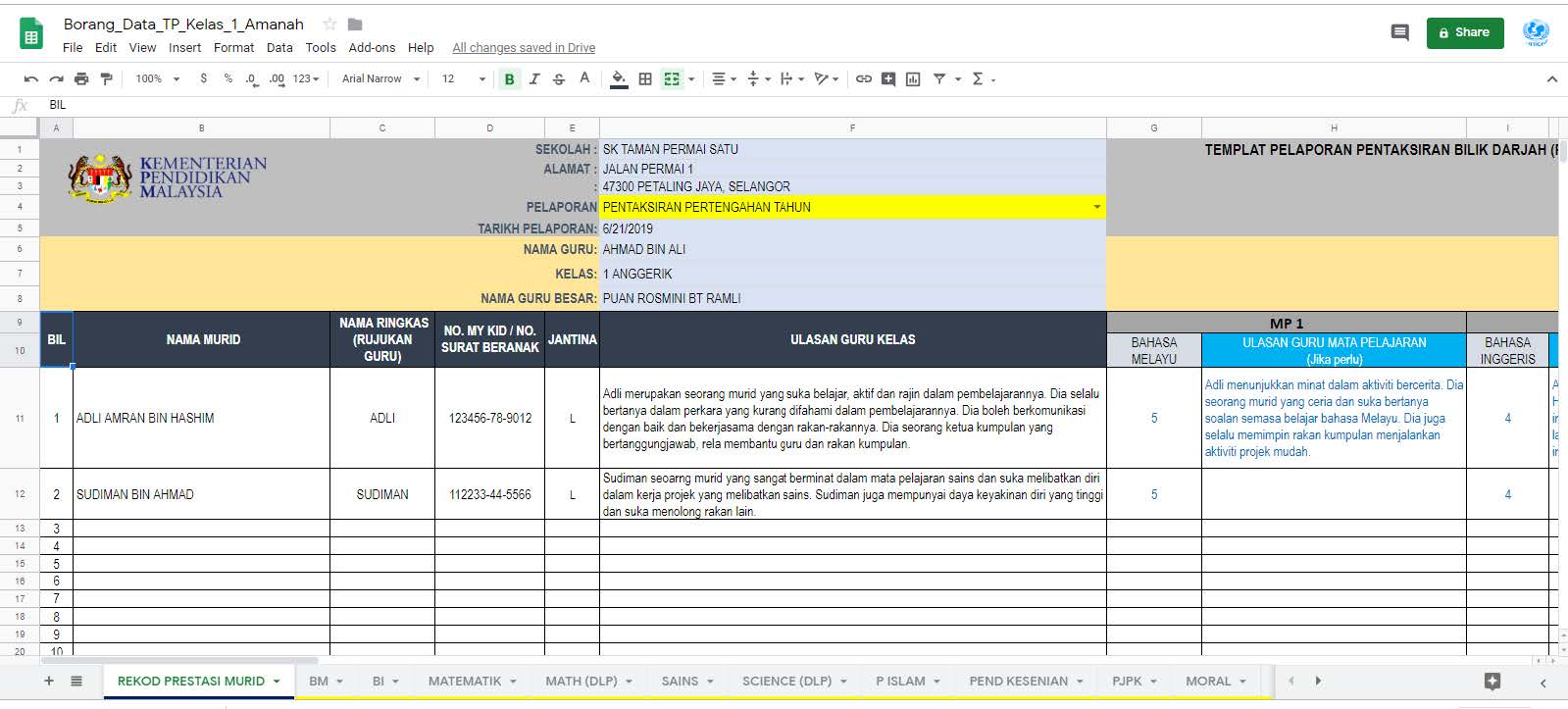The width and height of the screenshot is (1568, 709).
Task: Toggle strikethrough formatting
Action: [559, 79]
